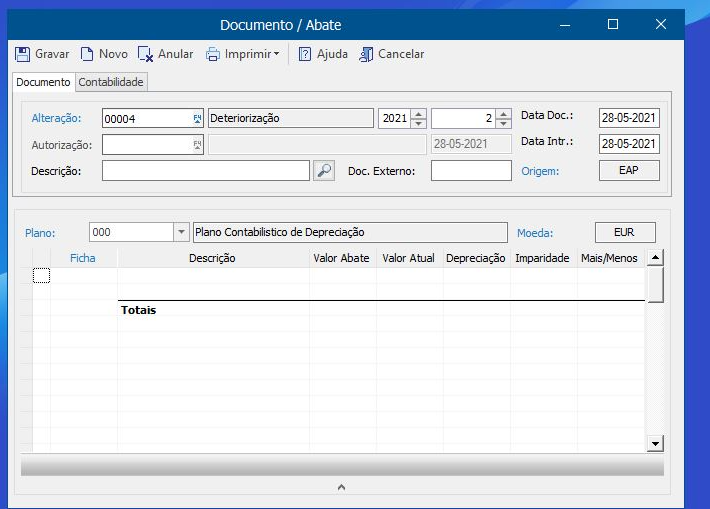710x509 pixels.
Task: Open the Ajuda help icon
Action: 305,54
